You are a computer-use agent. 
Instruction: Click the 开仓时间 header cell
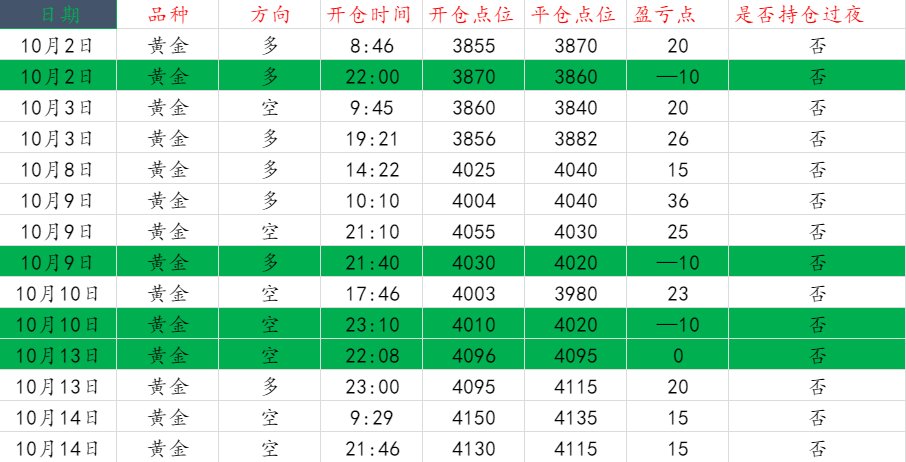click(x=369, y=15)
